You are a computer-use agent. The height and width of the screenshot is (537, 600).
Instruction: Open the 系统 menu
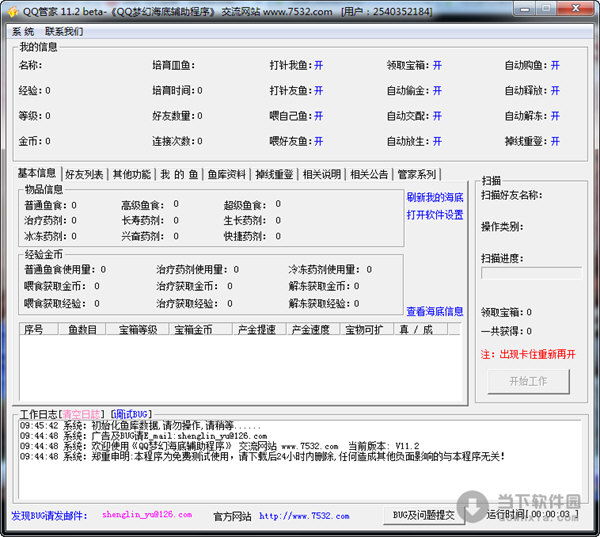[23, 31]
